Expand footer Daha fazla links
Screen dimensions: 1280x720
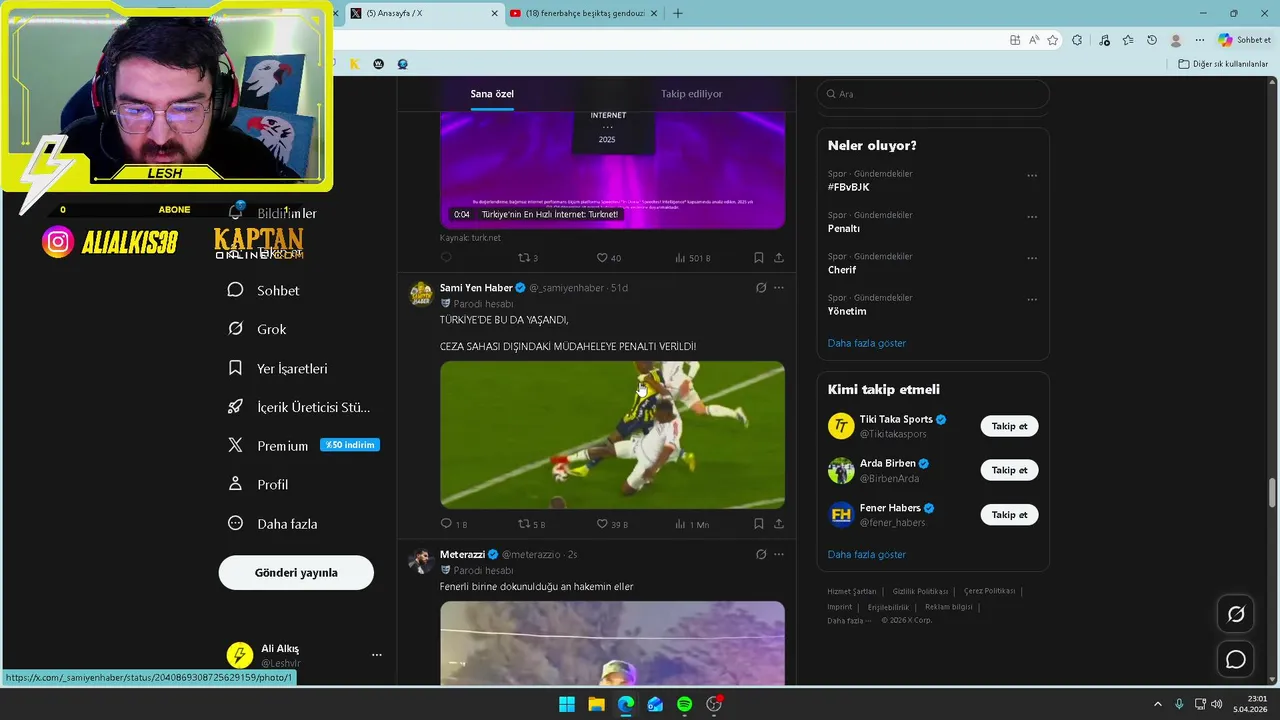[x=847, y=620]
